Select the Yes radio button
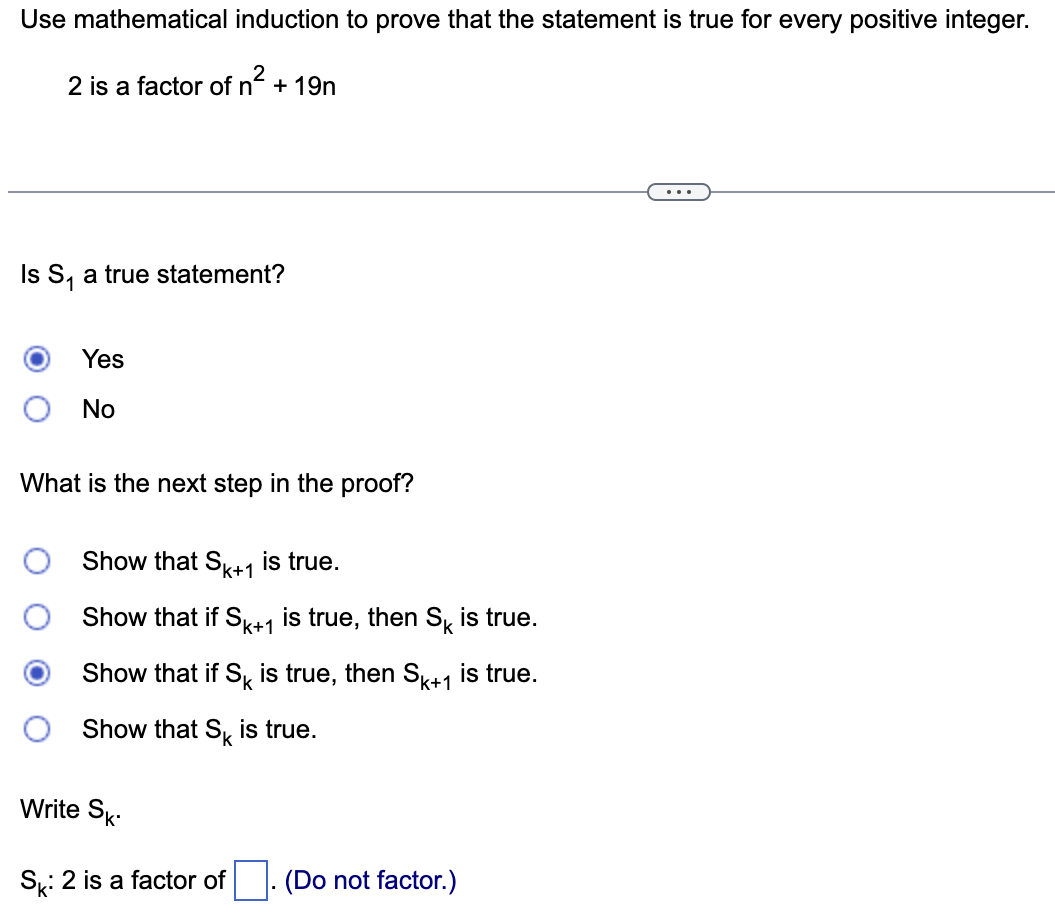 (37, 359)
